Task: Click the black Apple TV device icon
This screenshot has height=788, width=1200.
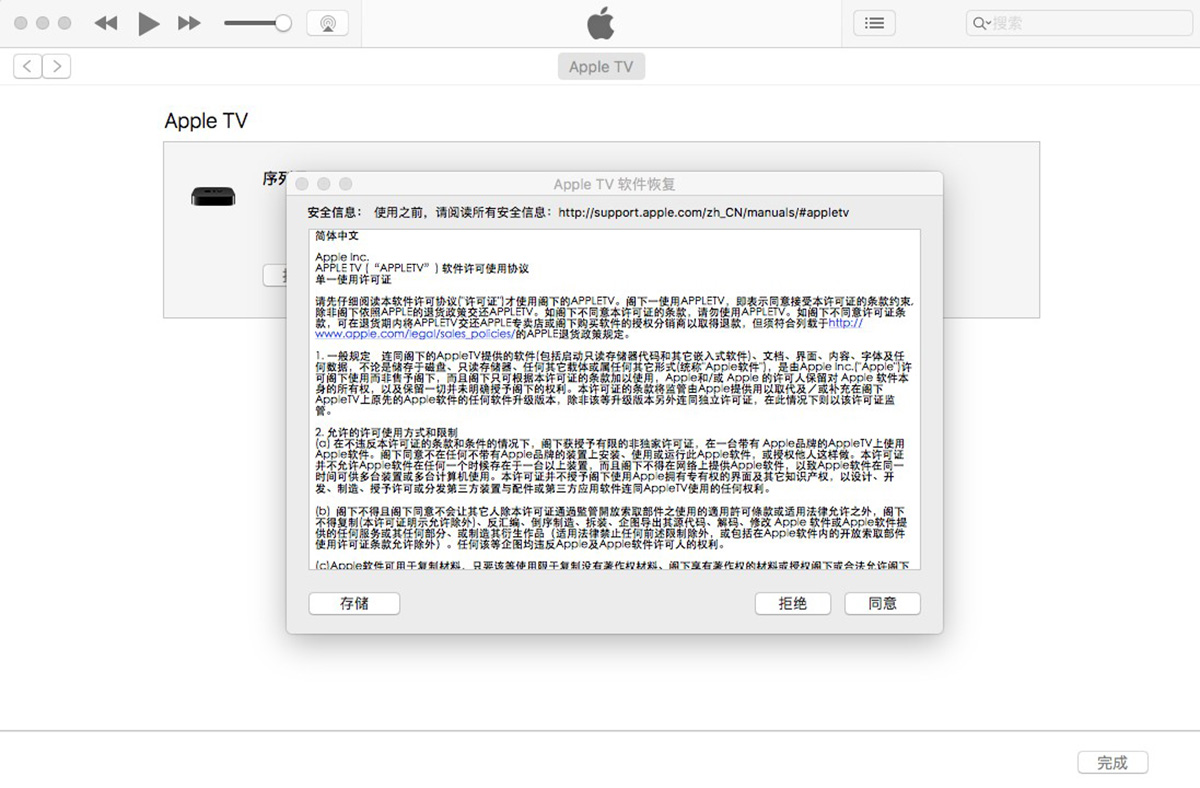Action: point(214,195)
